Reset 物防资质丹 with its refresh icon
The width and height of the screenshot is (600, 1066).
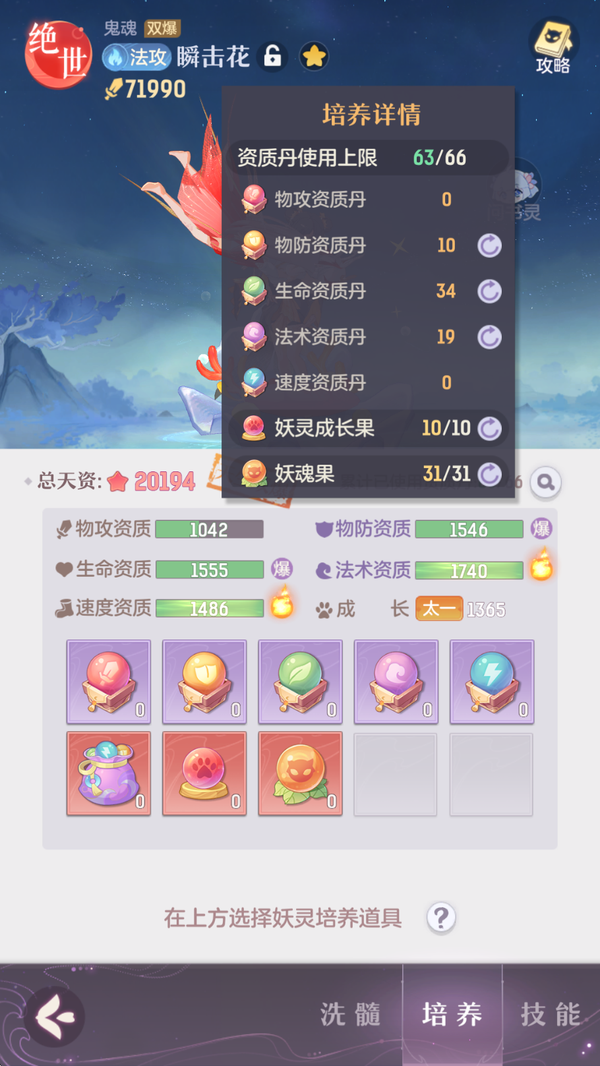coord(489,245)
